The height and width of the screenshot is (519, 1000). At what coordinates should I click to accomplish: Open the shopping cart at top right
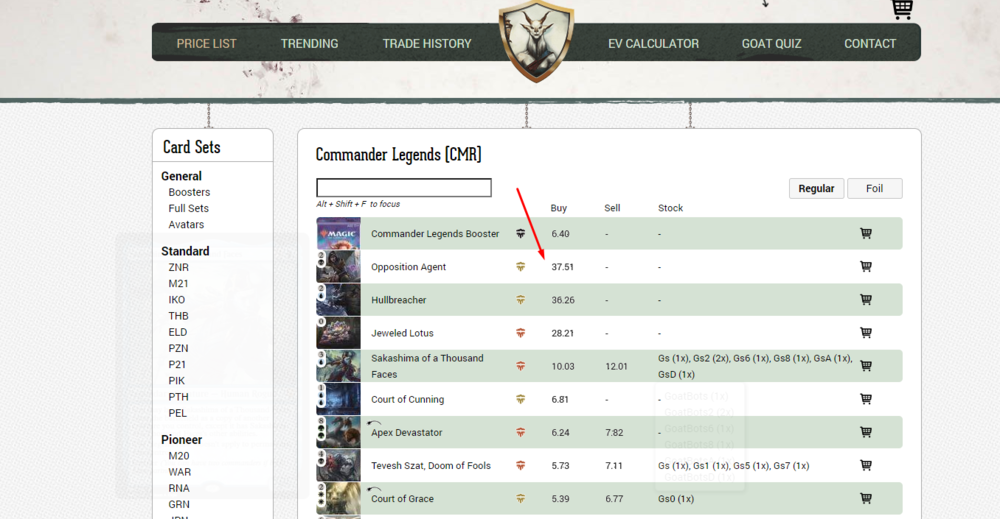pyautogui.click(x=902, y=9)
